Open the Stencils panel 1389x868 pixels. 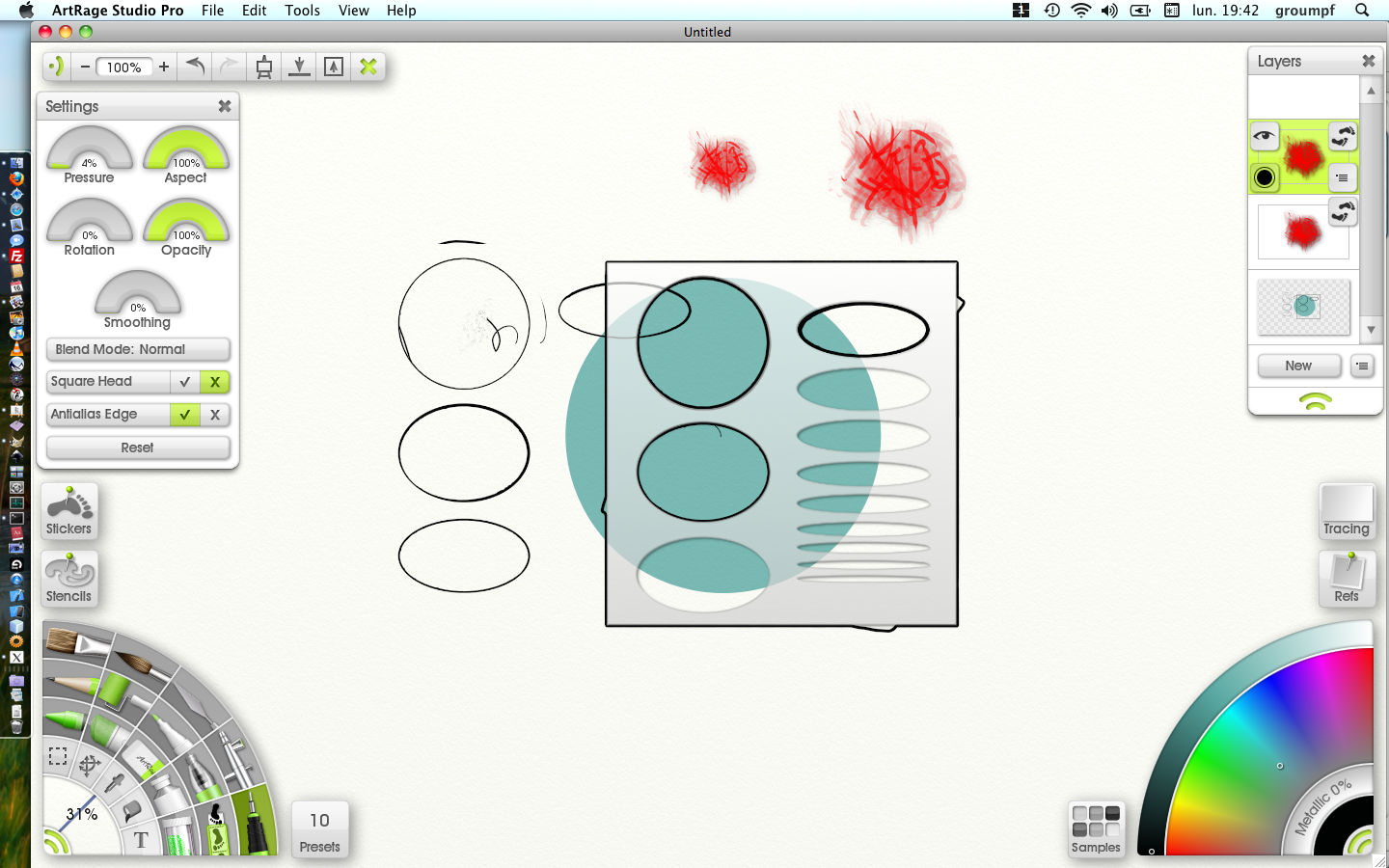point(69,579)
